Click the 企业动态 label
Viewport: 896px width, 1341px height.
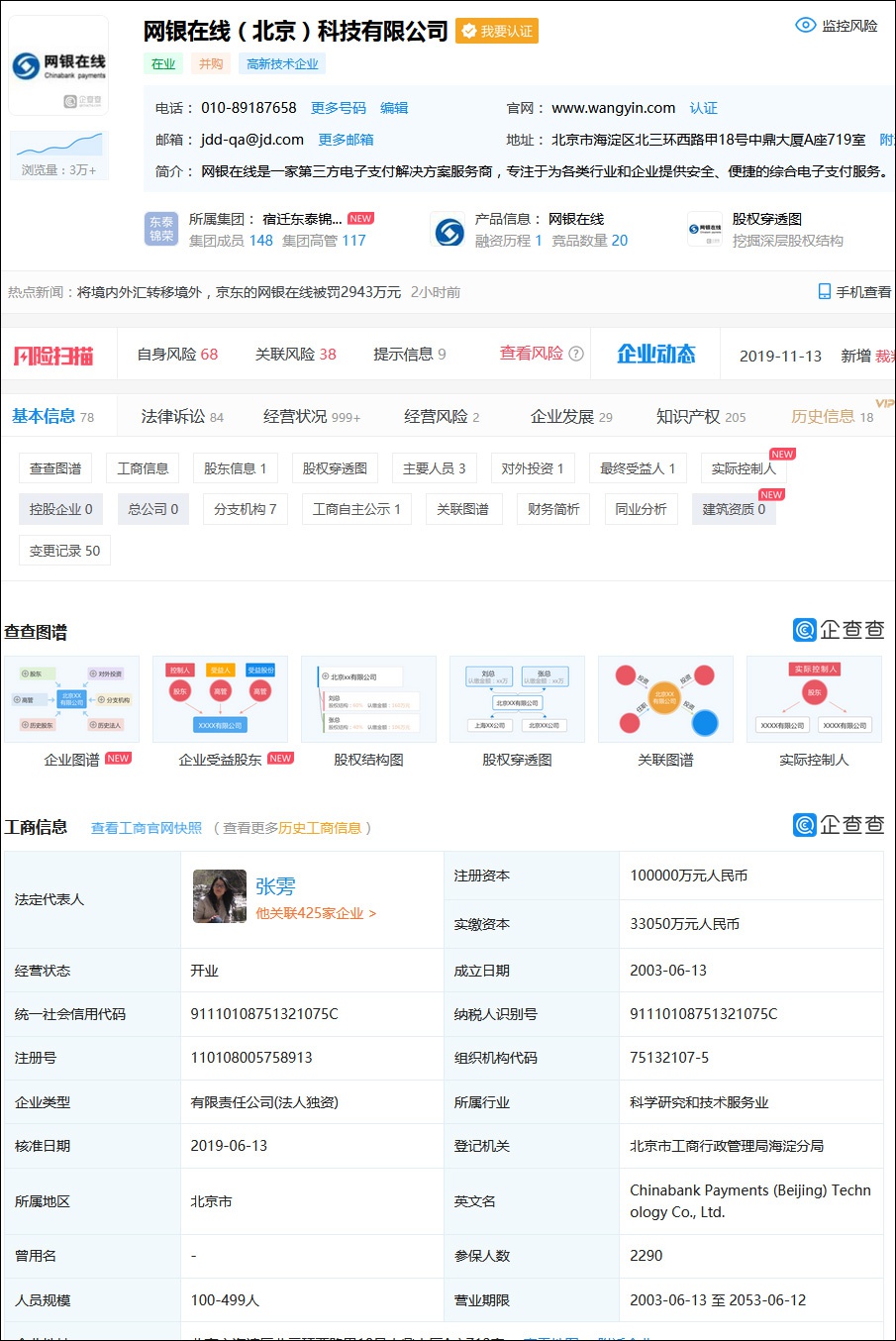tap(656, 354)
